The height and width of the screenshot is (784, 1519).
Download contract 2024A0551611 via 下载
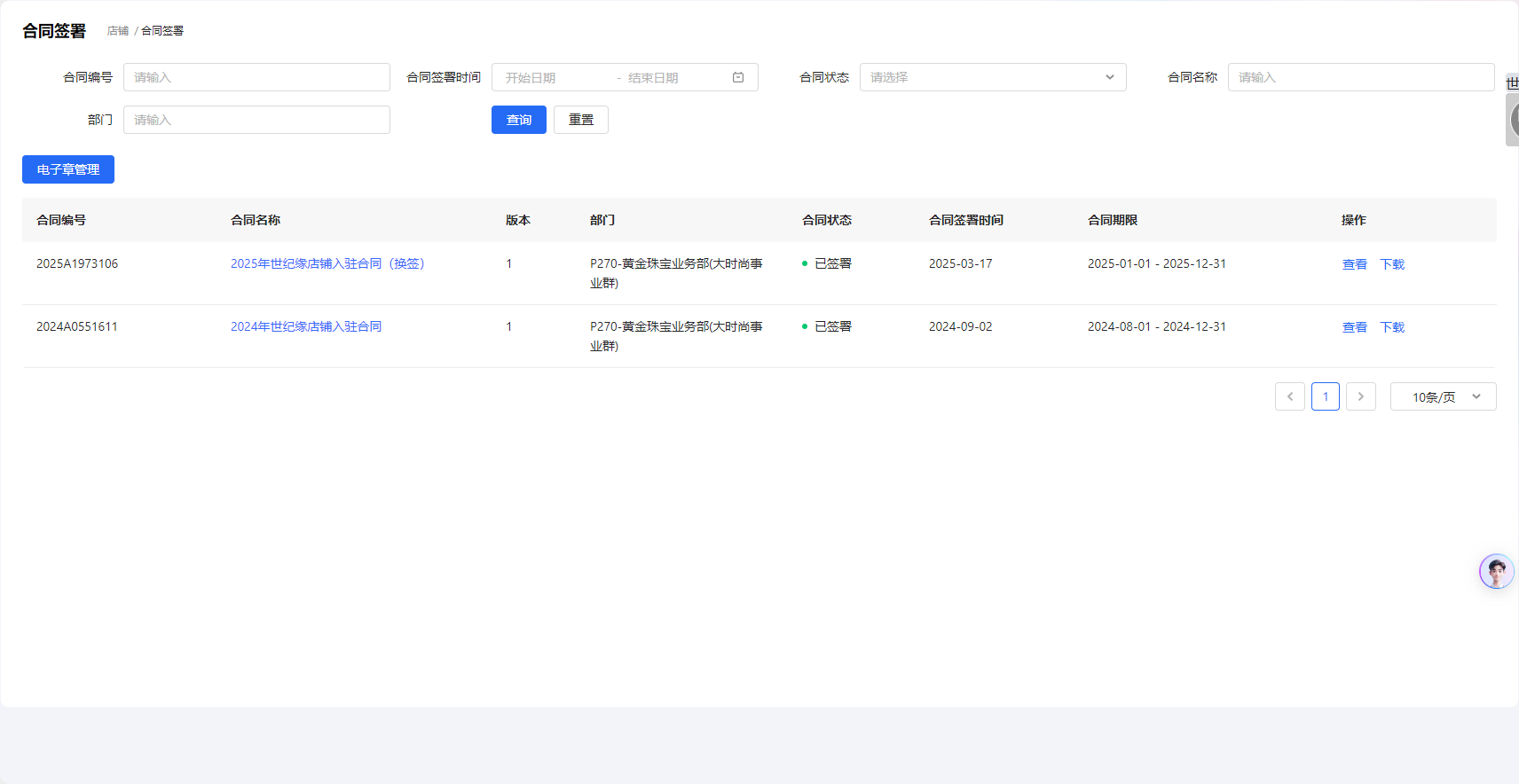1391,327
